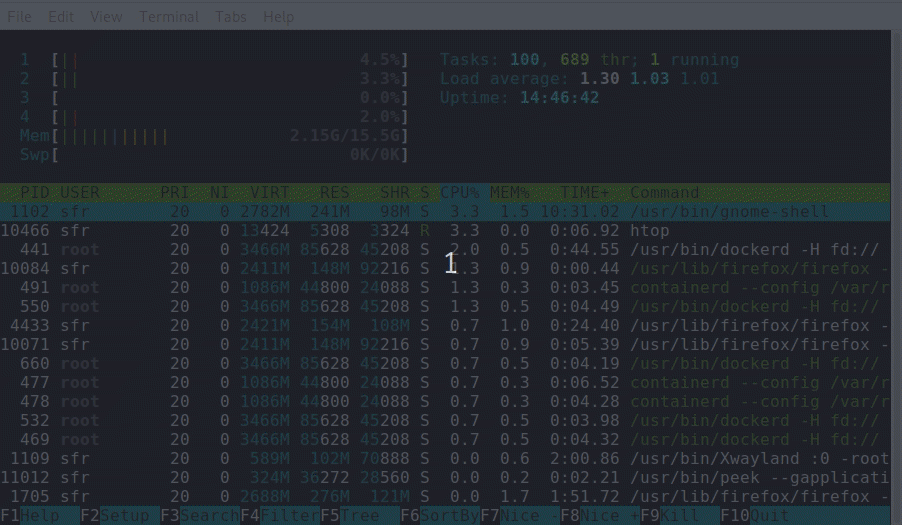Click F6 SortBy in htop footer

click(439, 515)
